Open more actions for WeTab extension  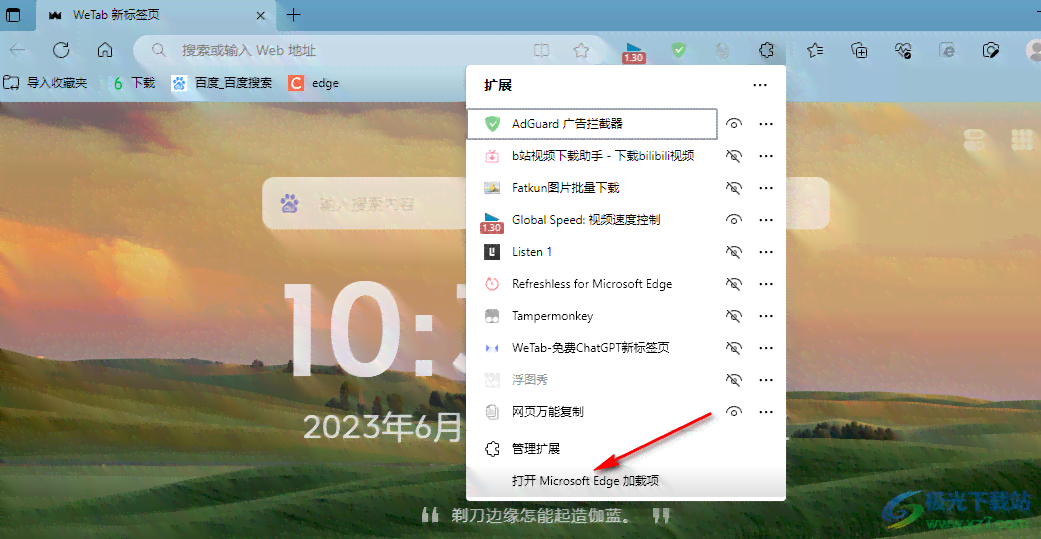pos(766,348)
